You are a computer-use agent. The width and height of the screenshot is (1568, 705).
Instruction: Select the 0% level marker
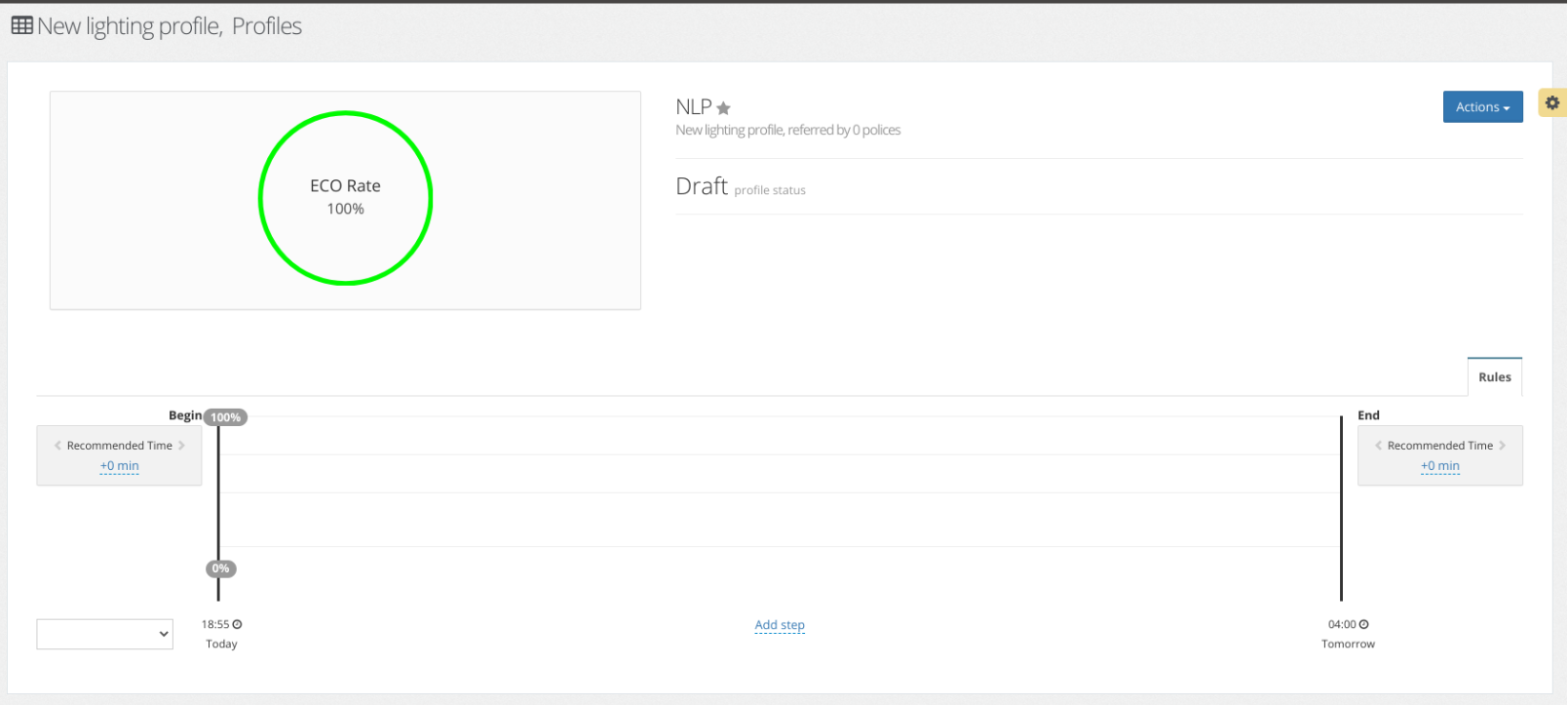(221, 568)
